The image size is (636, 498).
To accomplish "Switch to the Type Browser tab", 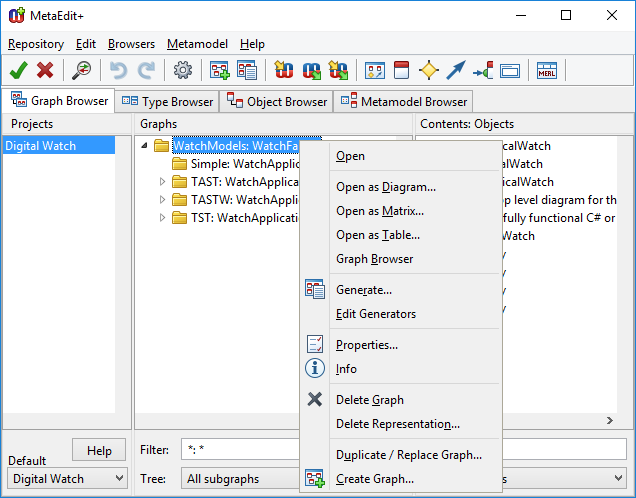I will click(168, 101).
